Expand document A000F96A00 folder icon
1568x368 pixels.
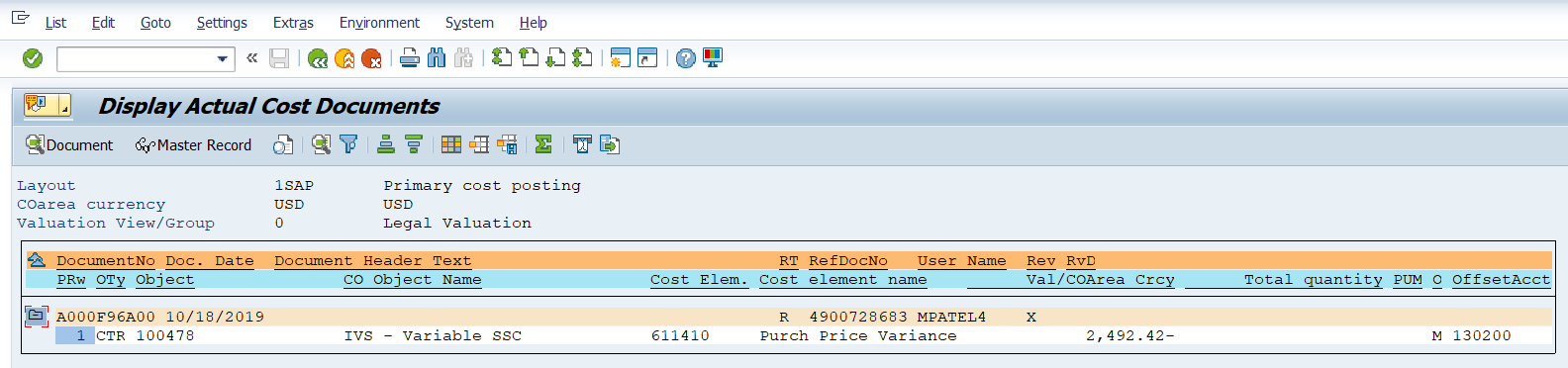[36, 317]
